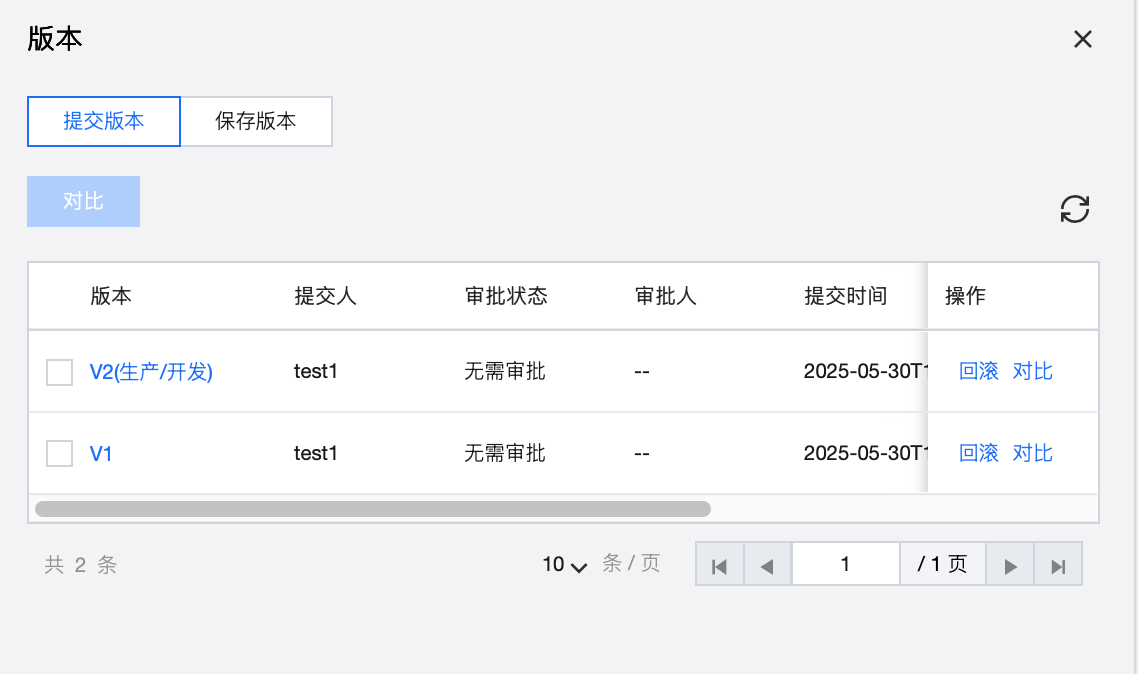Screen dimensions: 1138x674
Task: Click 对比 link in the V1 row
Action: pos(1033,453)
